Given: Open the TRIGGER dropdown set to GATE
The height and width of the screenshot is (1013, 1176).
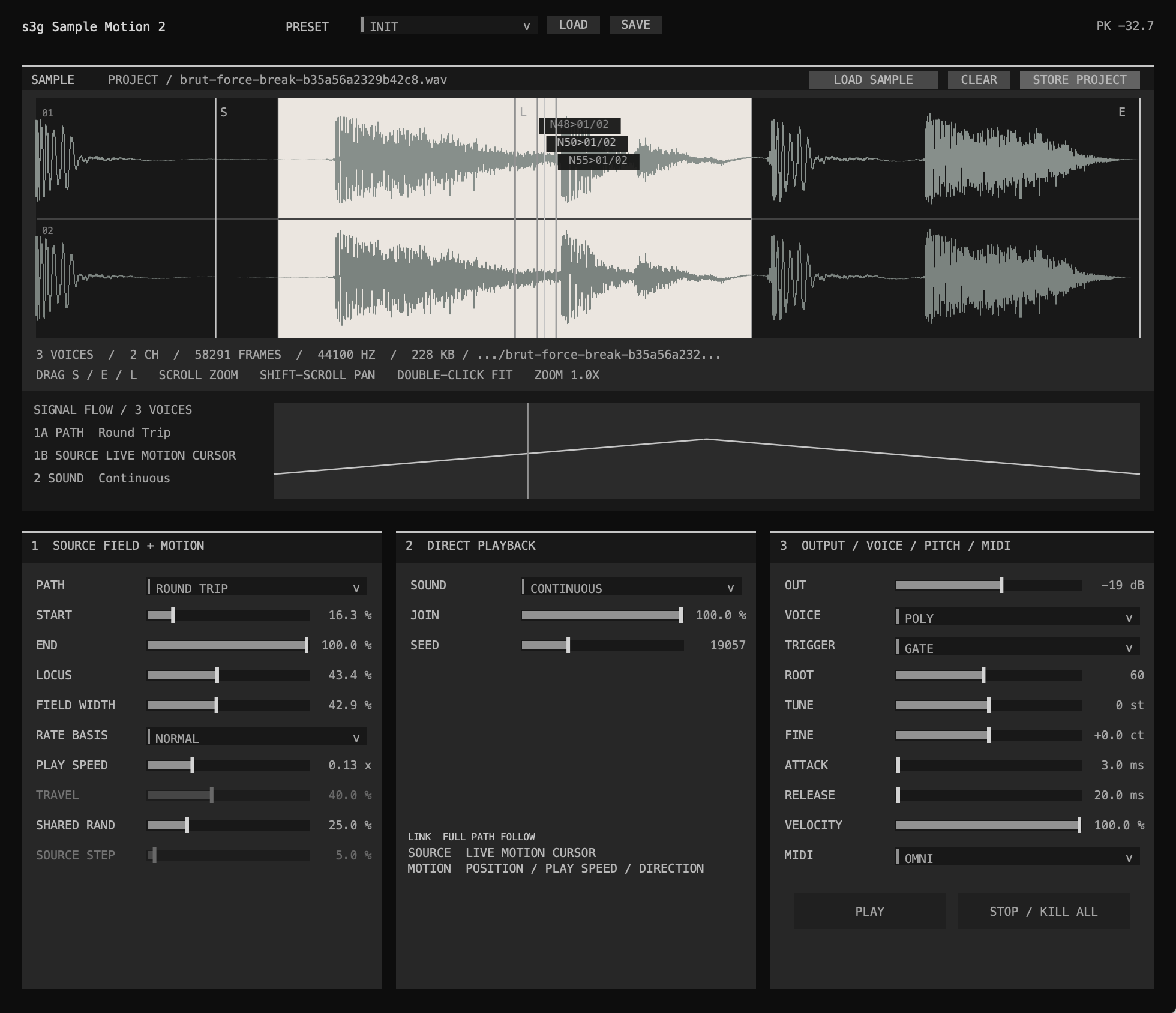Looking at the screenshot, I should tap(1018, 647).
